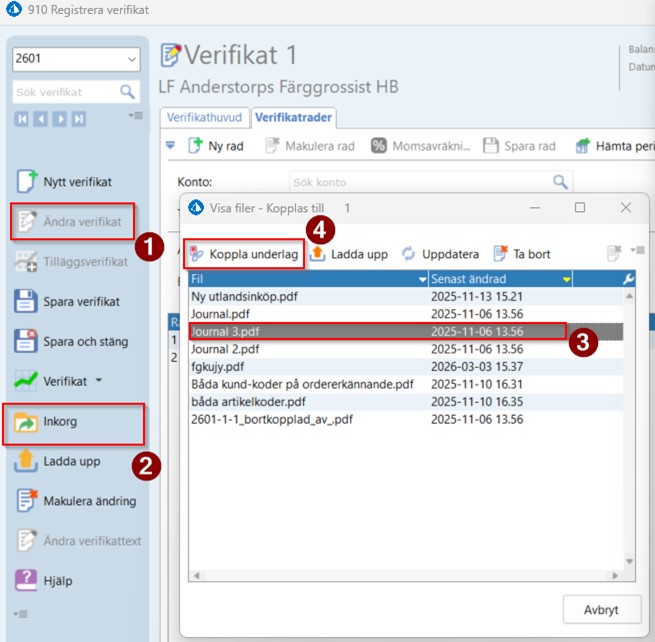Click Makulera ändring in sidebar

coord(76,501)
